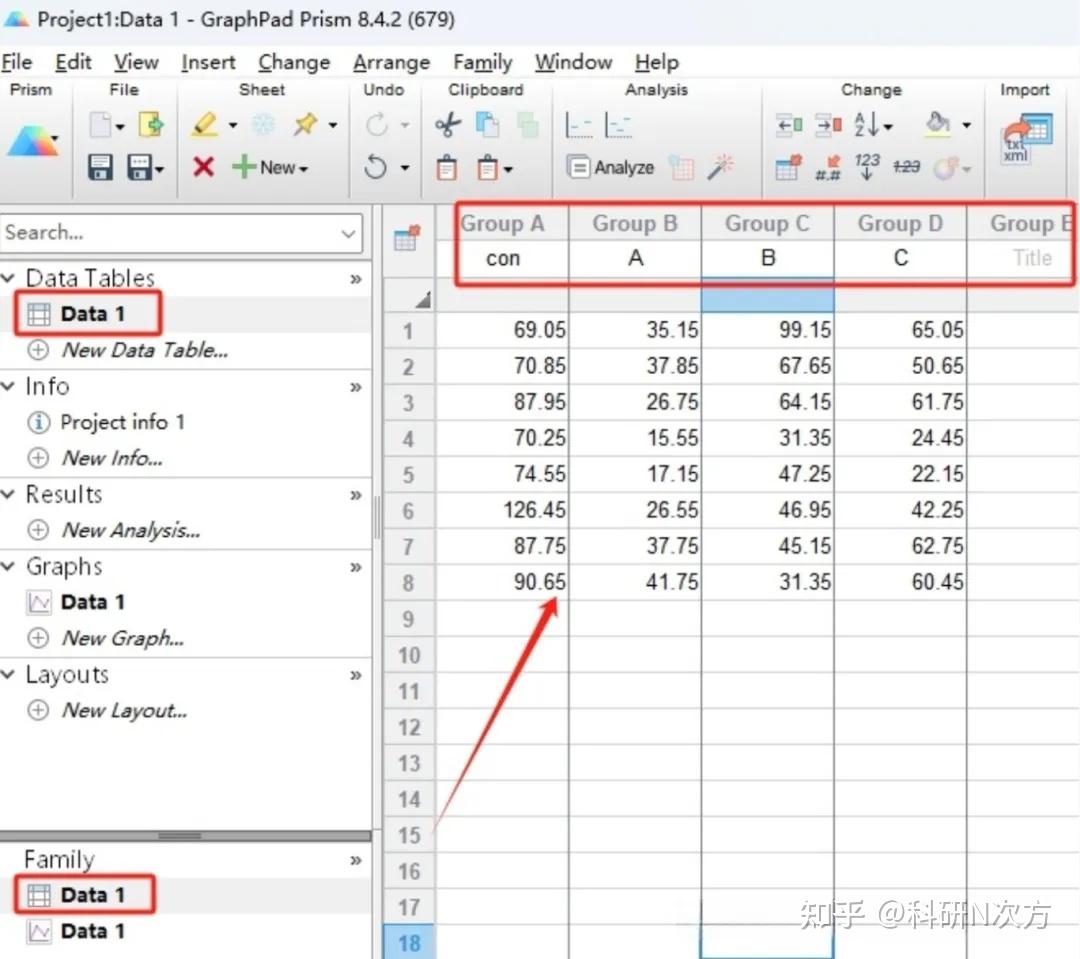Click the pushpin sheet icon
The height and width of the screenshot is (959, 1080).
pos(305,125)
